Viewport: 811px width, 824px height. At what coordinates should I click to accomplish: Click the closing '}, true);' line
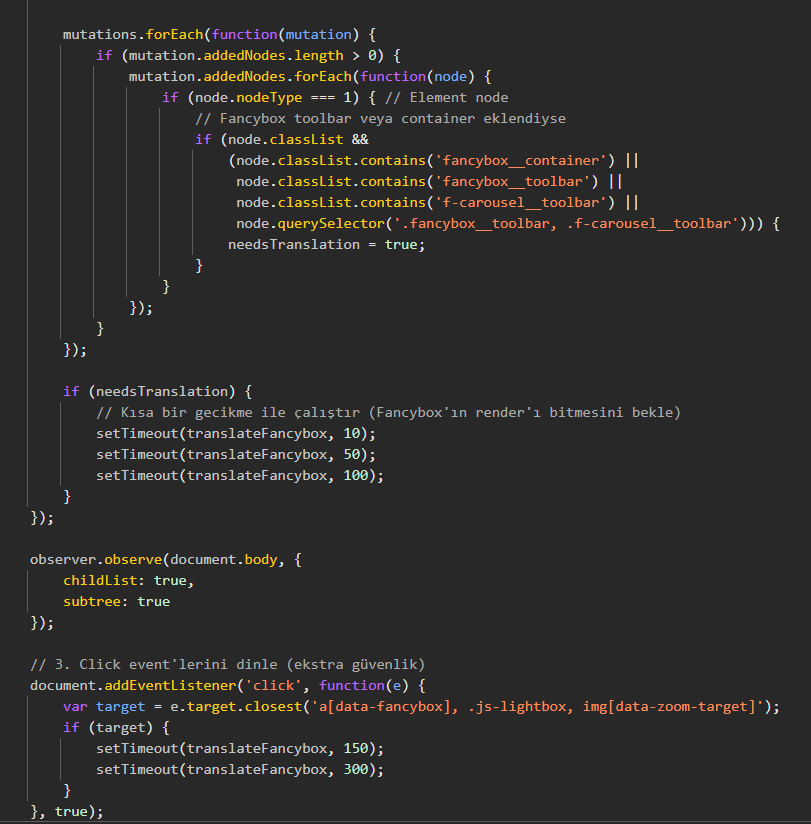pos(67,812)
